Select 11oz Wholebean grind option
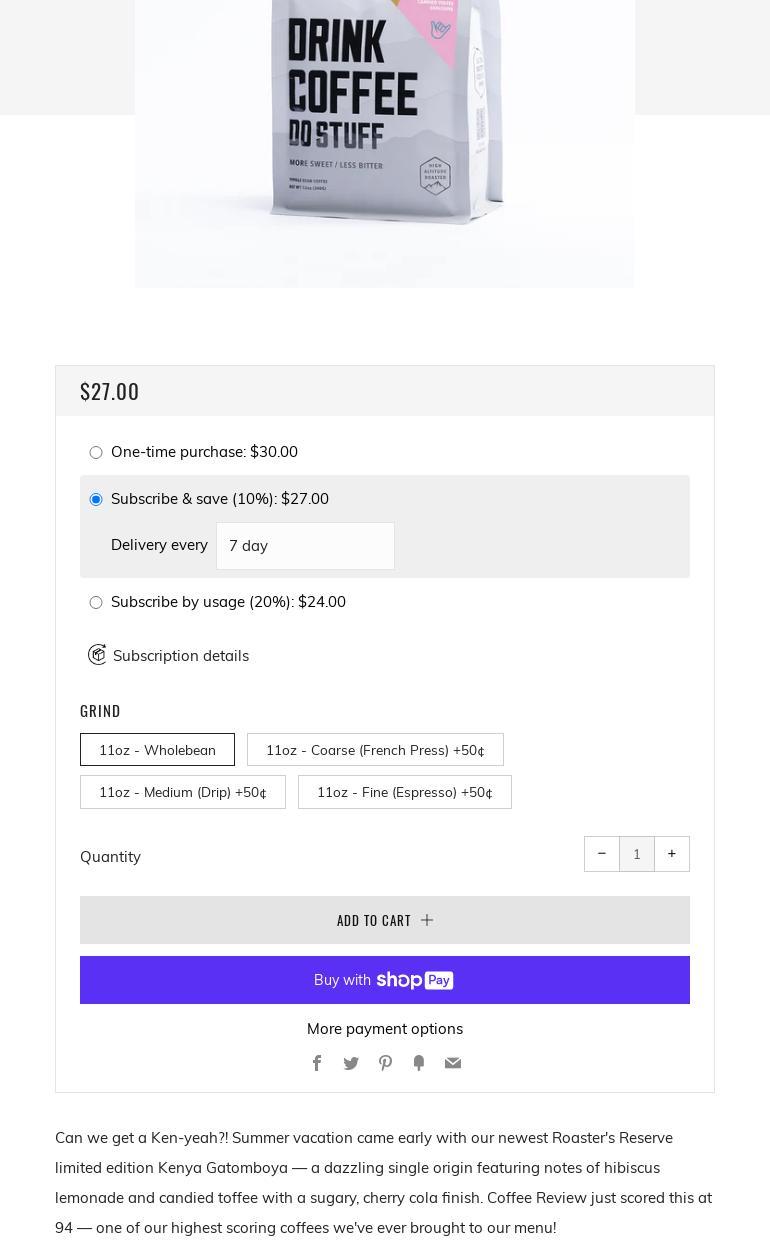This screenshot has width=770, height=1255. tap(157, 750)
